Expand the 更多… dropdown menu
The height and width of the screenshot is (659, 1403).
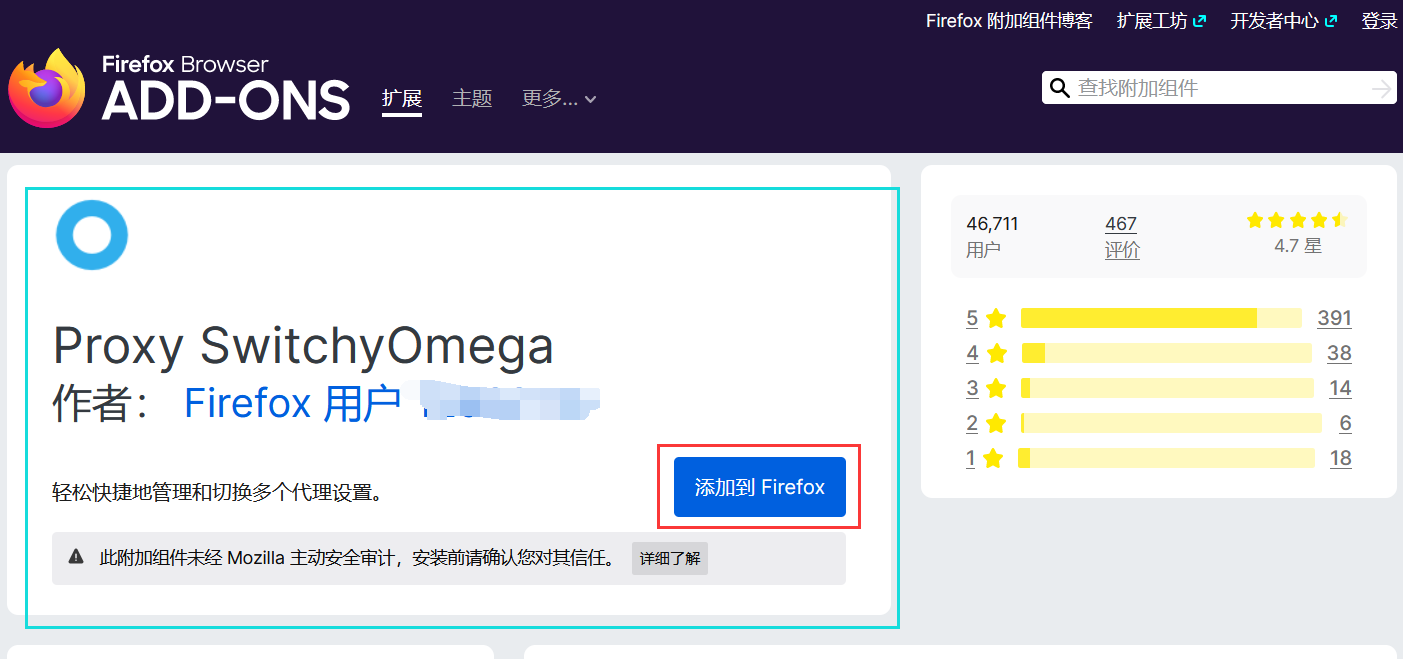click(x=559, y=98)
